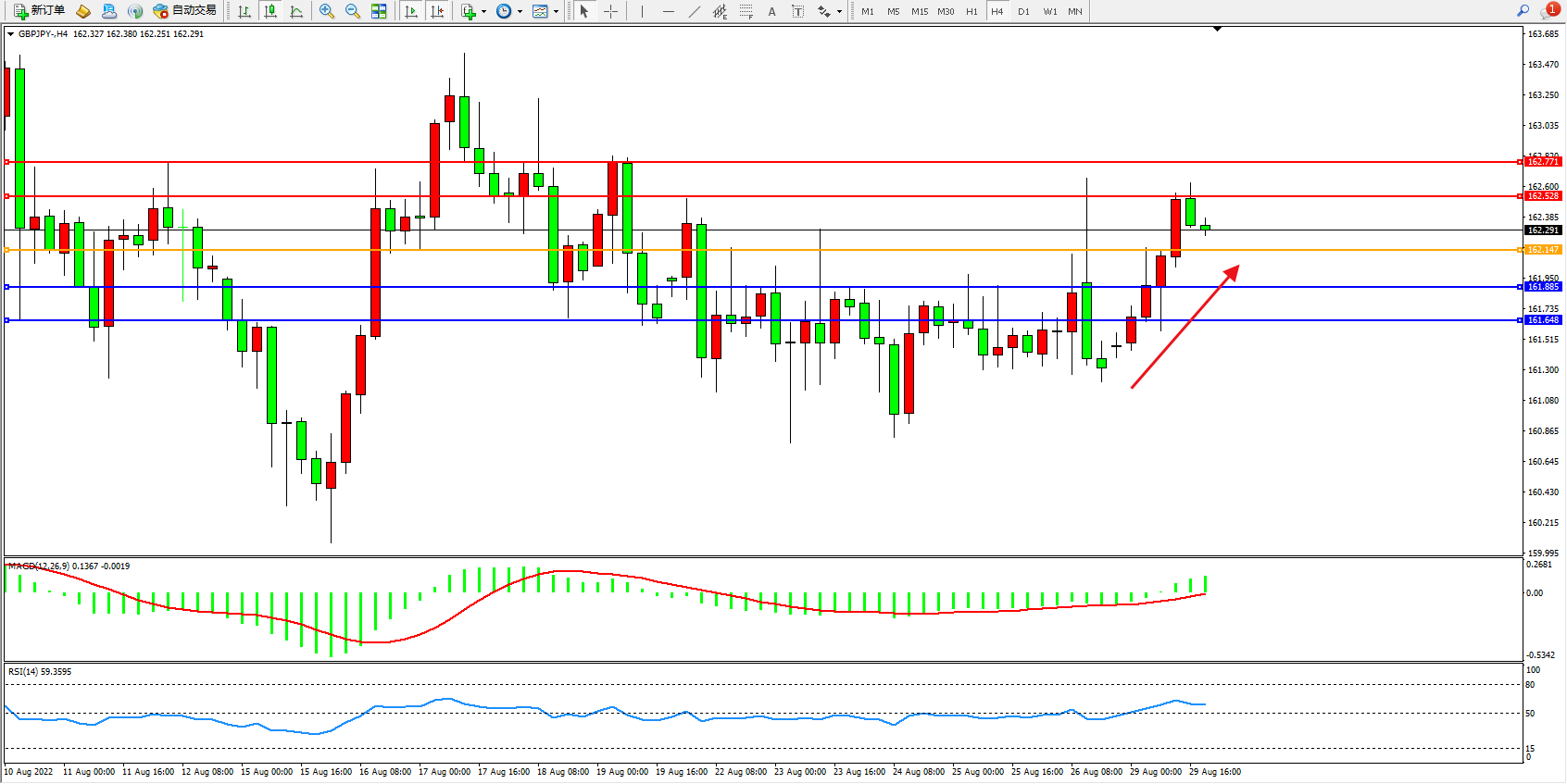This screenshot has height=784, width=1567.
Task: Switch to line chart style
Action: (296, 12)
